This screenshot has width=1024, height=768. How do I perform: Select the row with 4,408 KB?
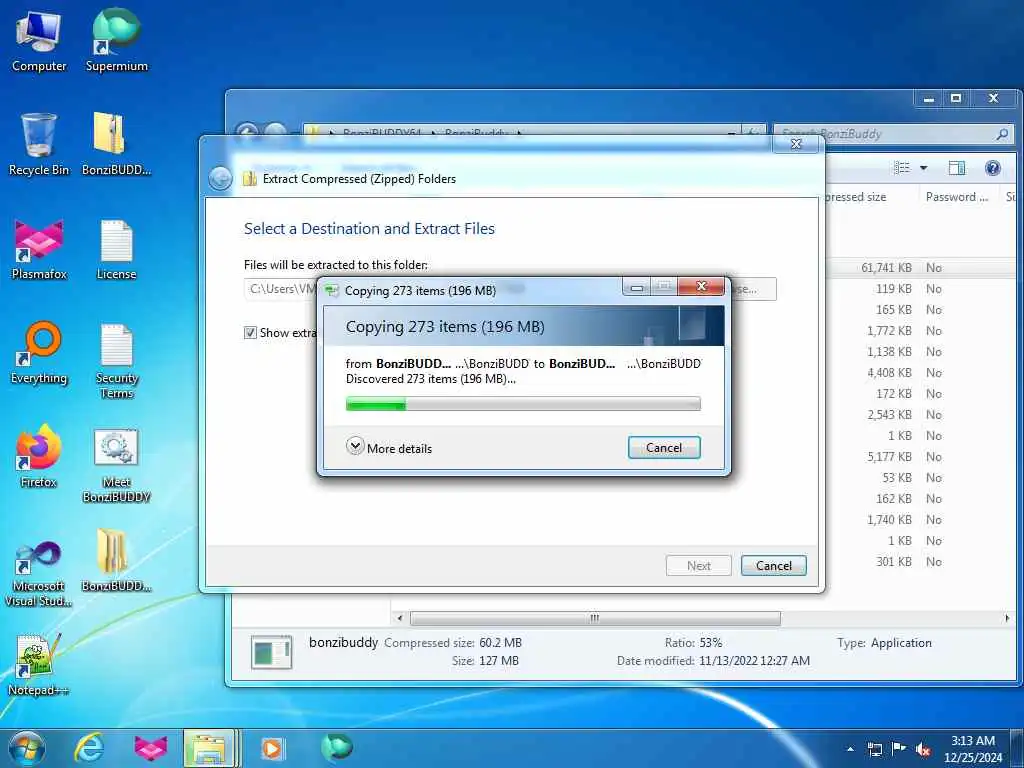point(921,373)
